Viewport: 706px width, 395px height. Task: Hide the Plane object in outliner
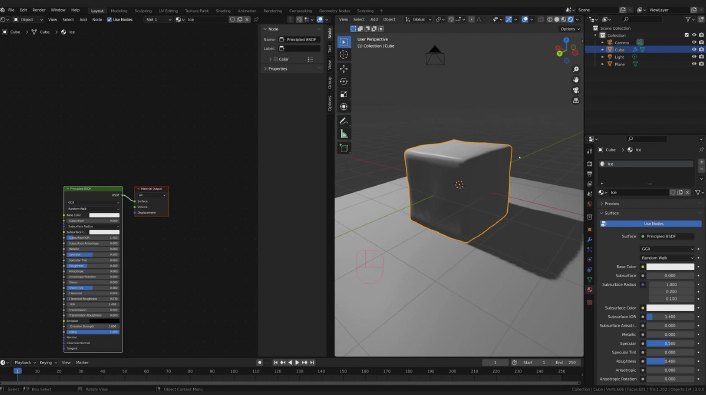coord(694,64)
